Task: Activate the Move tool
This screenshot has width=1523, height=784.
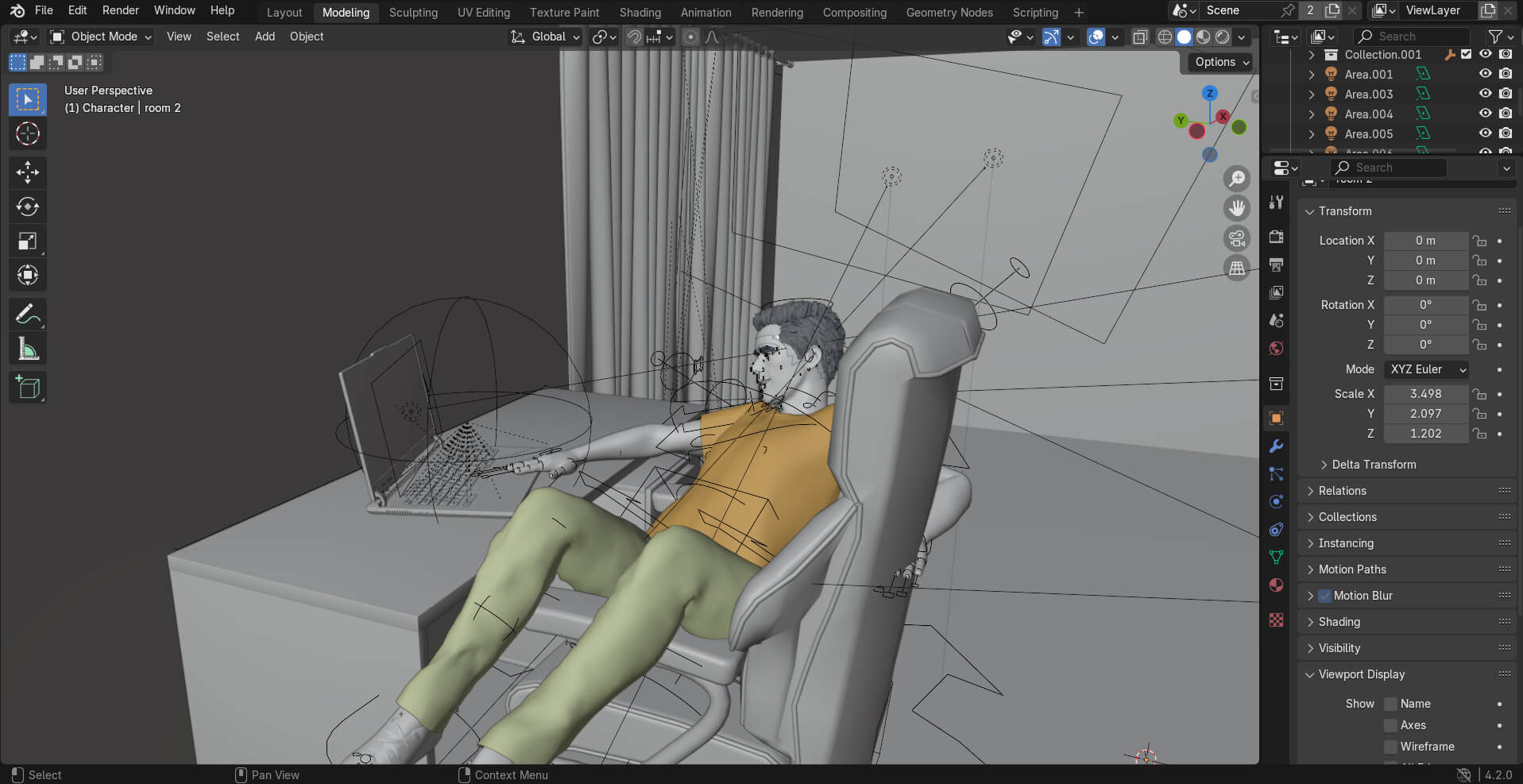Action: (28, 172)
